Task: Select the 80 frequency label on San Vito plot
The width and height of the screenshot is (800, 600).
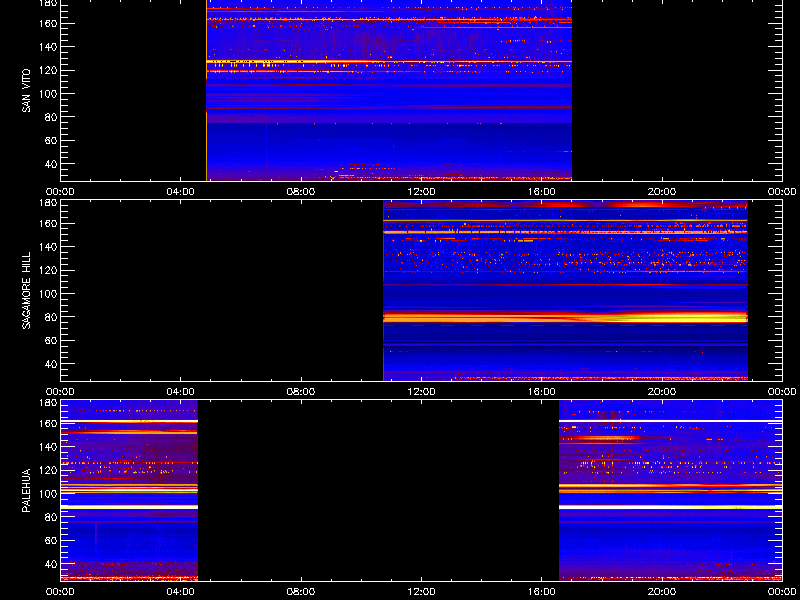Action: tap(50, 117)
